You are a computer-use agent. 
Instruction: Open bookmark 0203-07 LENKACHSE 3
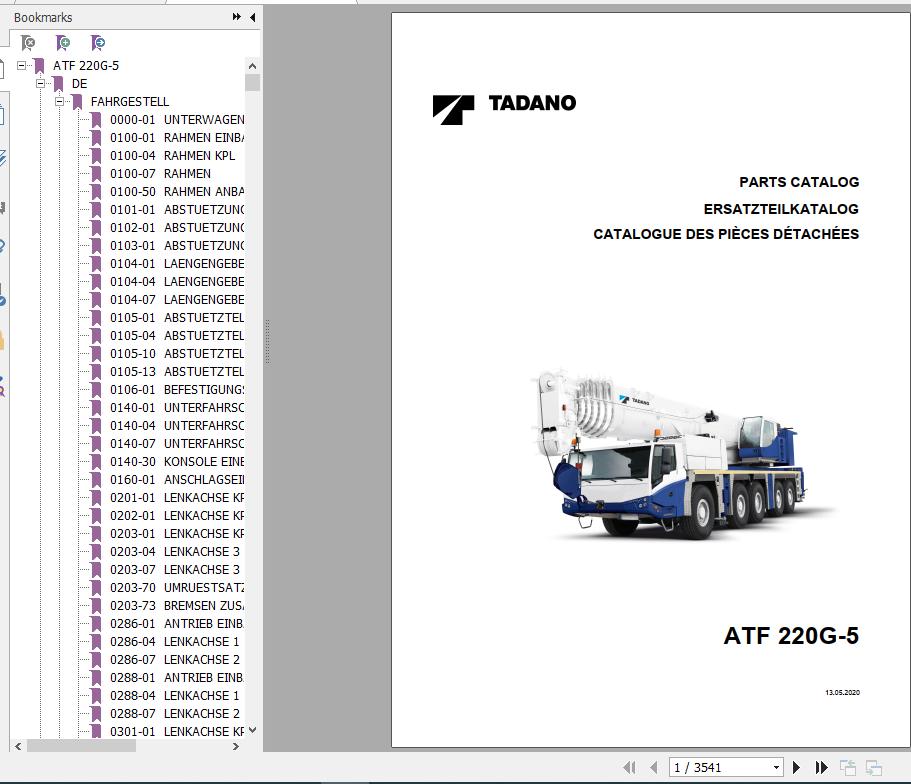tap(174, 570)
